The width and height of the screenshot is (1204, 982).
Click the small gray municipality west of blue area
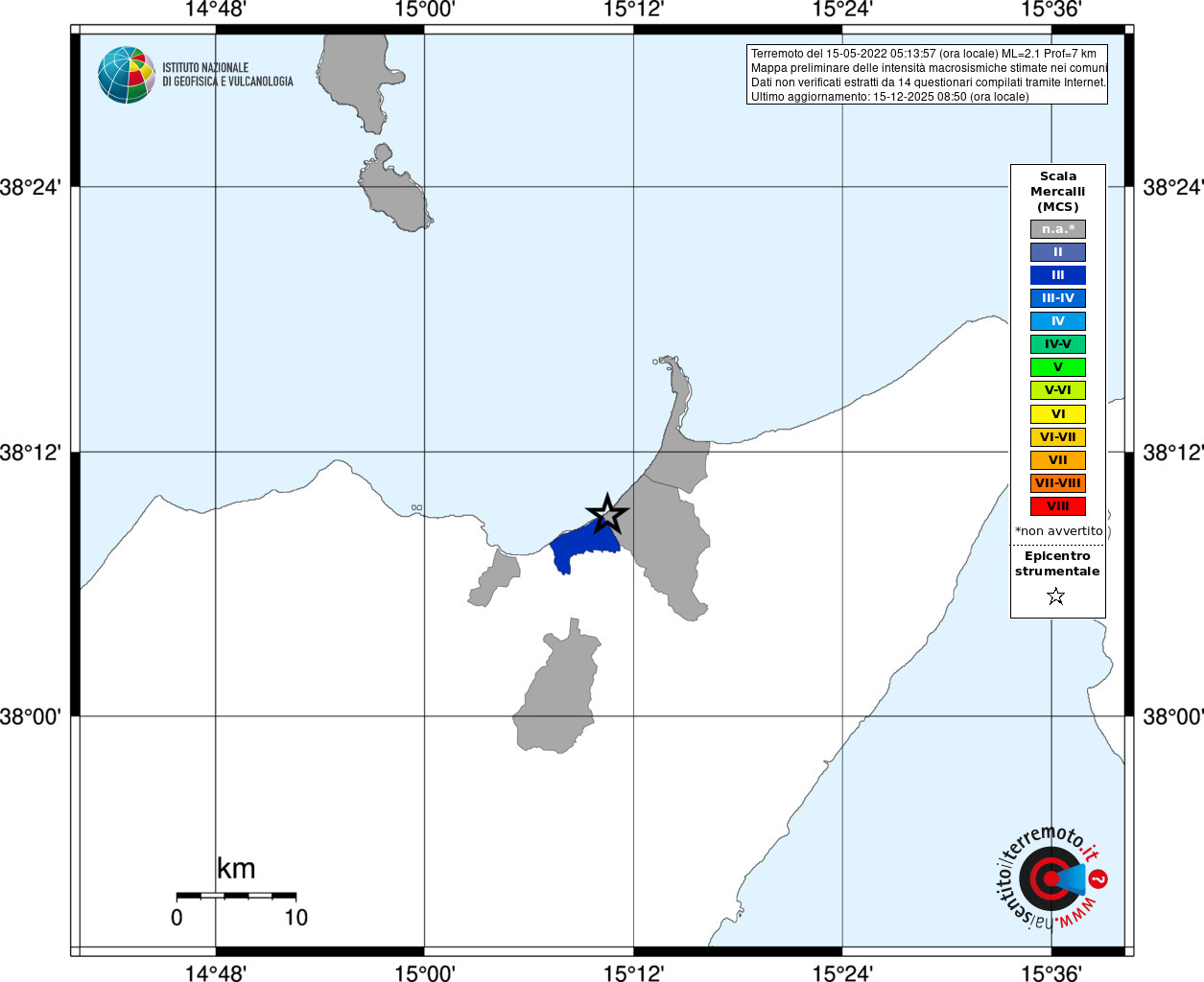coord(496,577)
